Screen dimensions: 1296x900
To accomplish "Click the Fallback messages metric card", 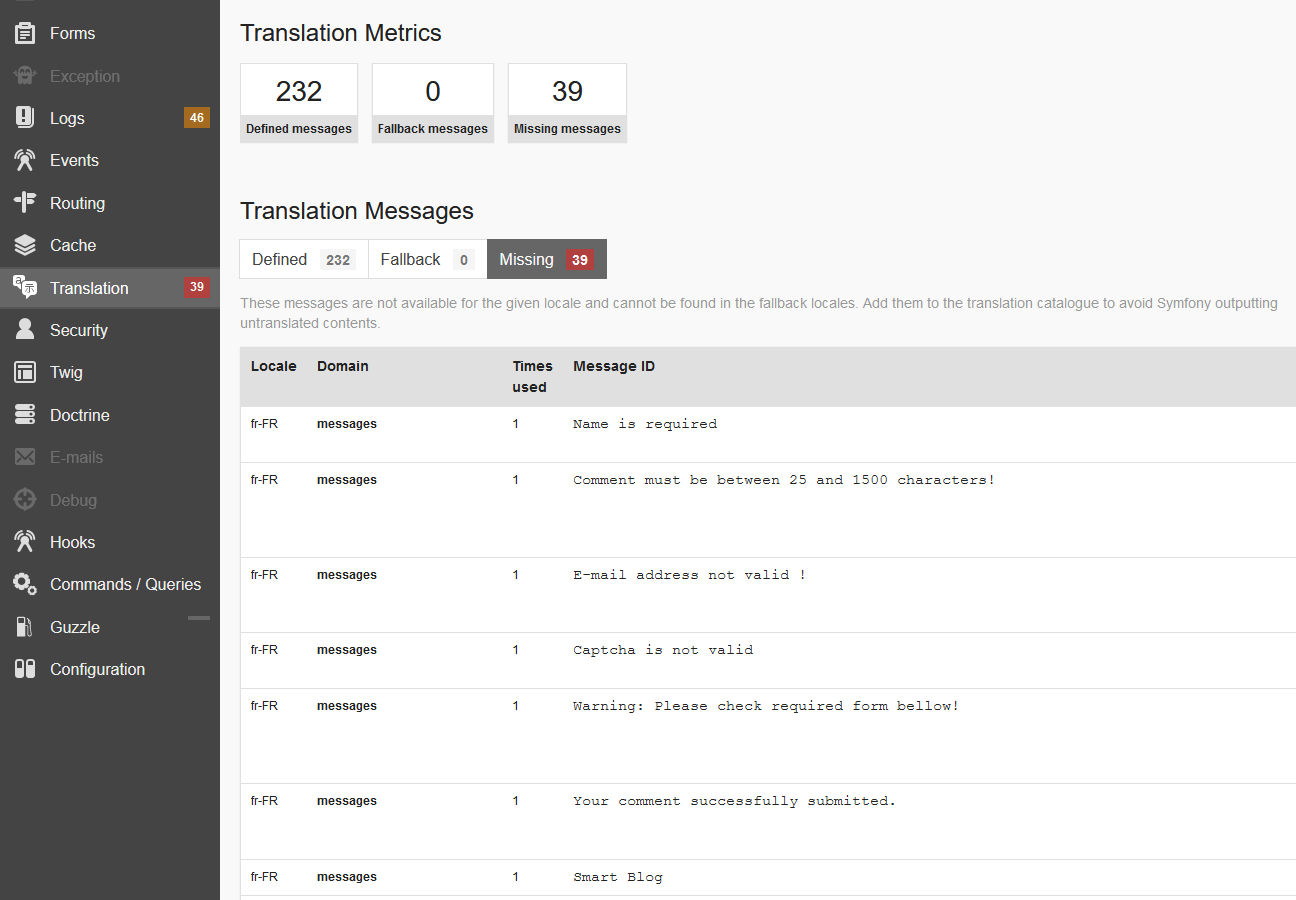I will 433,103.
